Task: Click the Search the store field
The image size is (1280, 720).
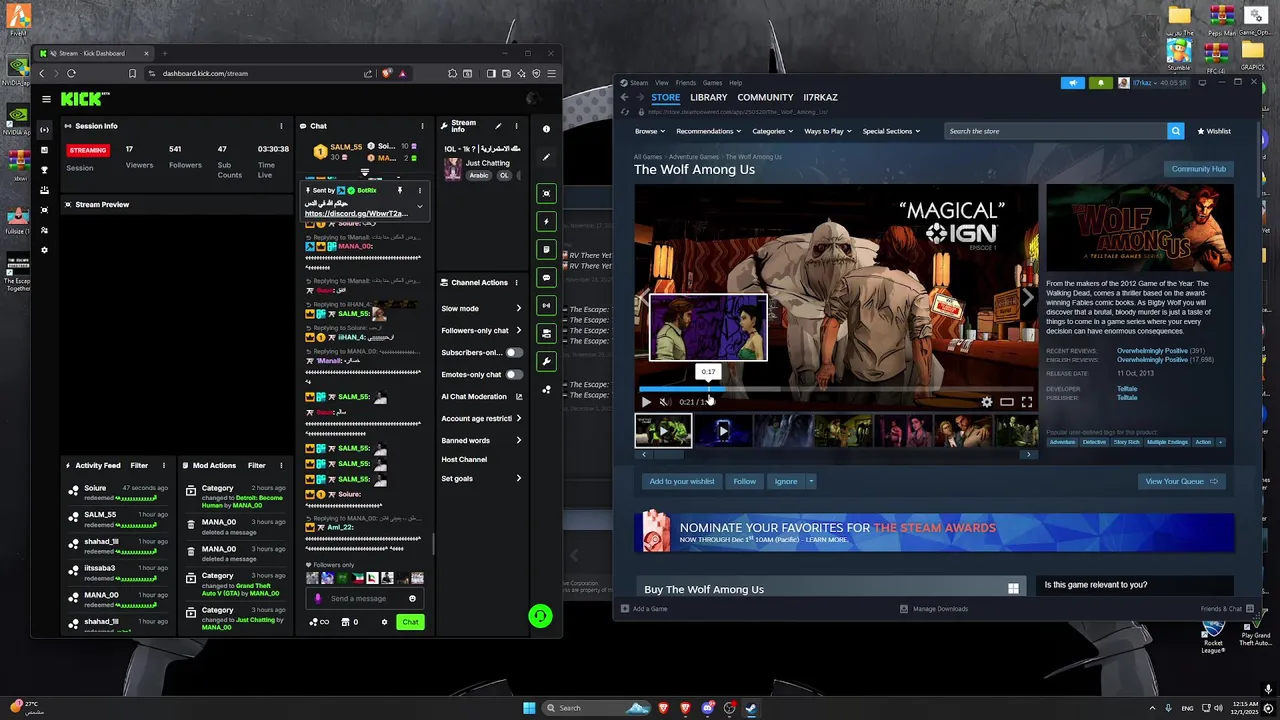Action: [1055, 131]
